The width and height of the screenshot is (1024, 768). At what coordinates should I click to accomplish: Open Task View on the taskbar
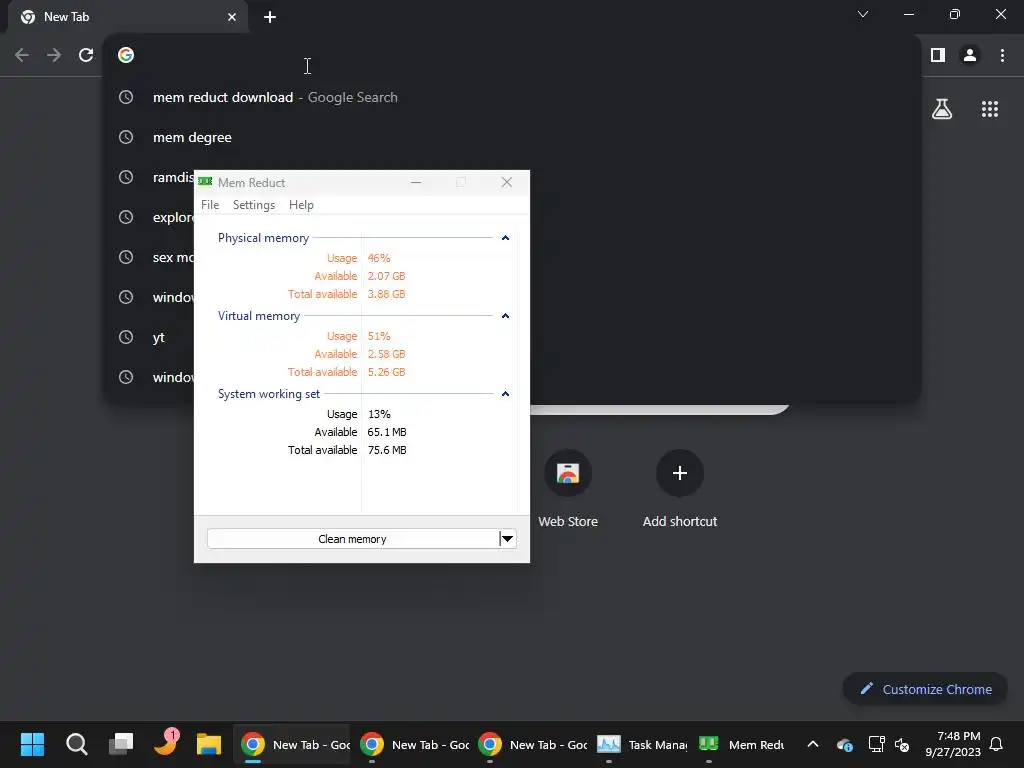tap(121, 744)
